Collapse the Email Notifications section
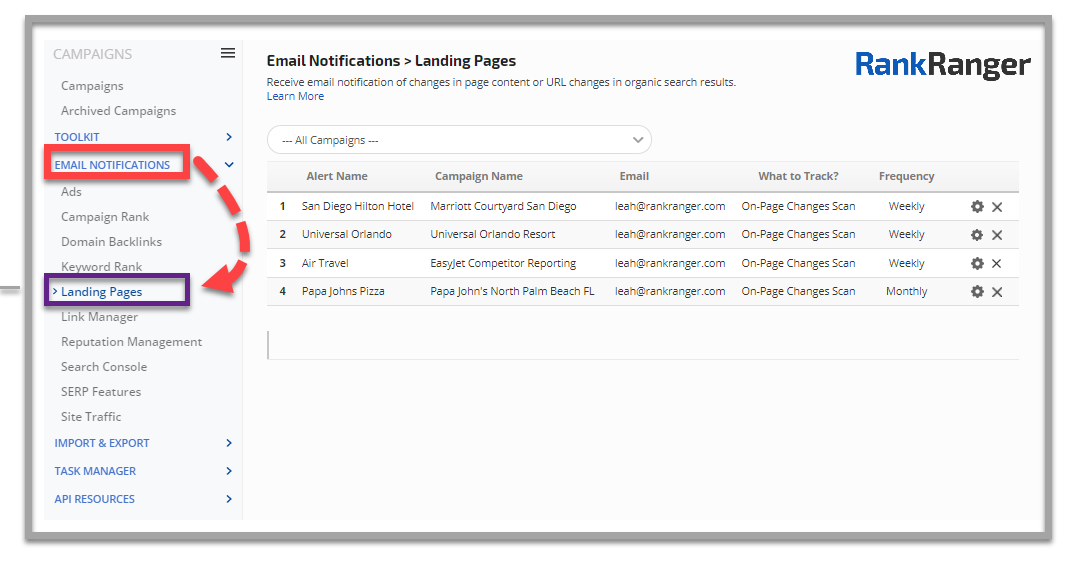The height and width of the screenshot is (571, 1071). coord(229,165)
